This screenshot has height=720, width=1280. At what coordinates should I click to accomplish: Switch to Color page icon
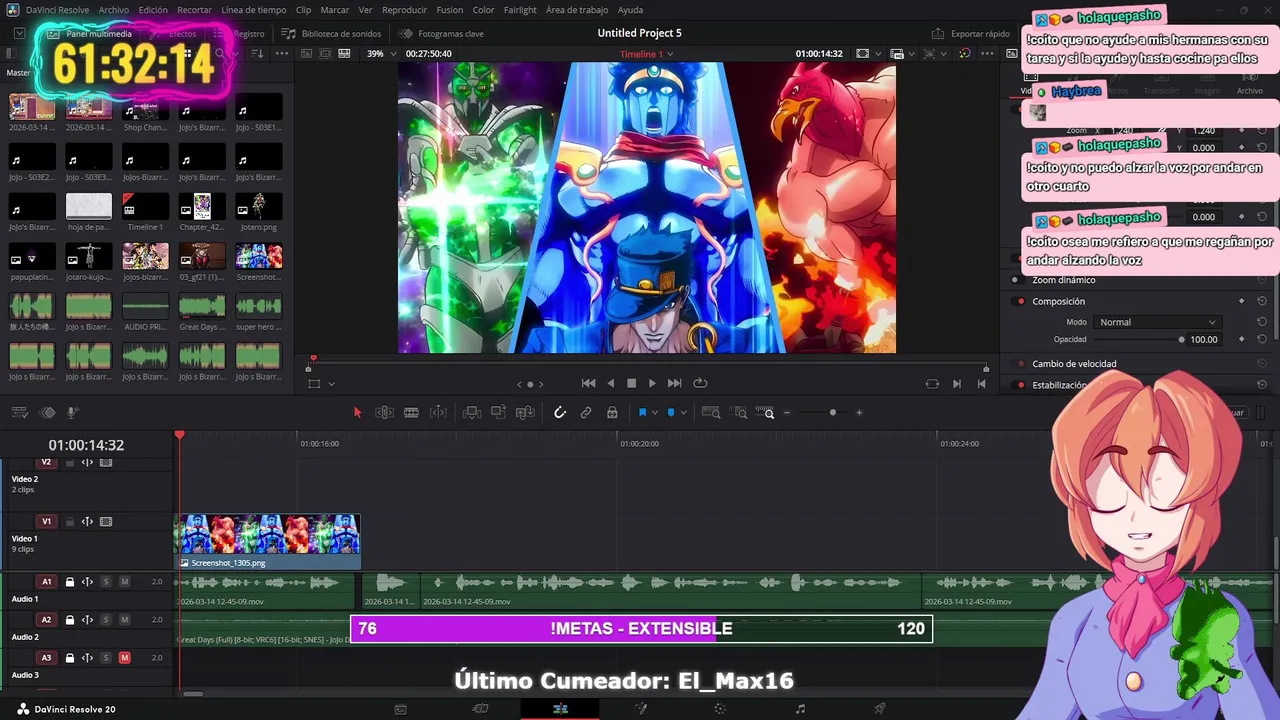tap(720, 709)
